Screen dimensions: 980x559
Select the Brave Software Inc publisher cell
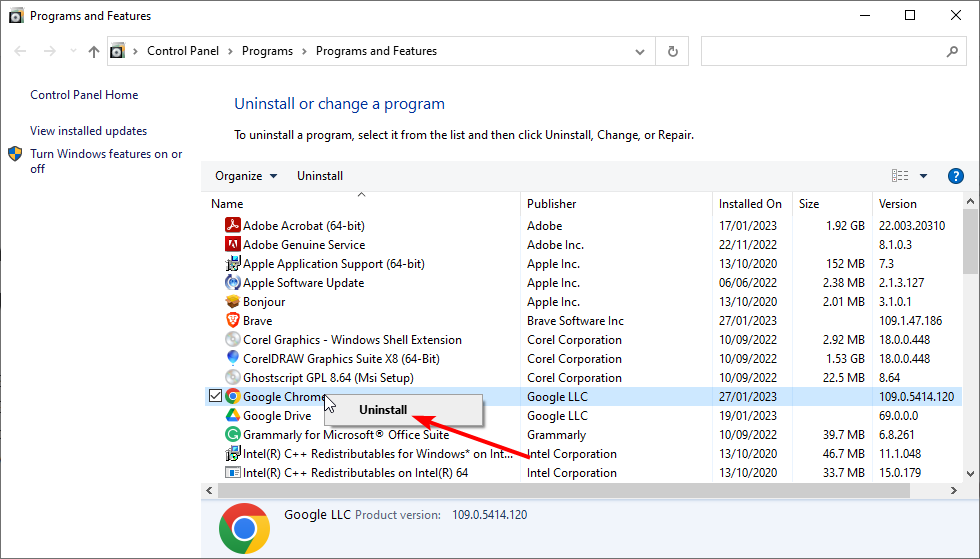pos(575,321)
